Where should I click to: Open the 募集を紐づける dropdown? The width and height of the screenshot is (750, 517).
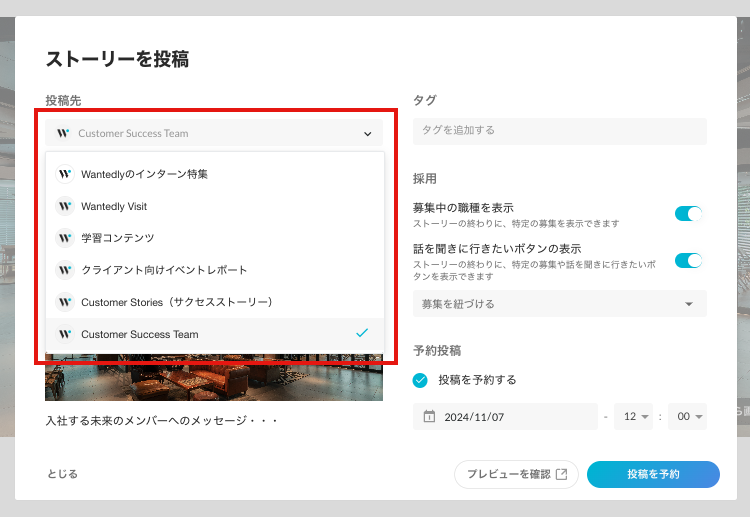[560, 304]
